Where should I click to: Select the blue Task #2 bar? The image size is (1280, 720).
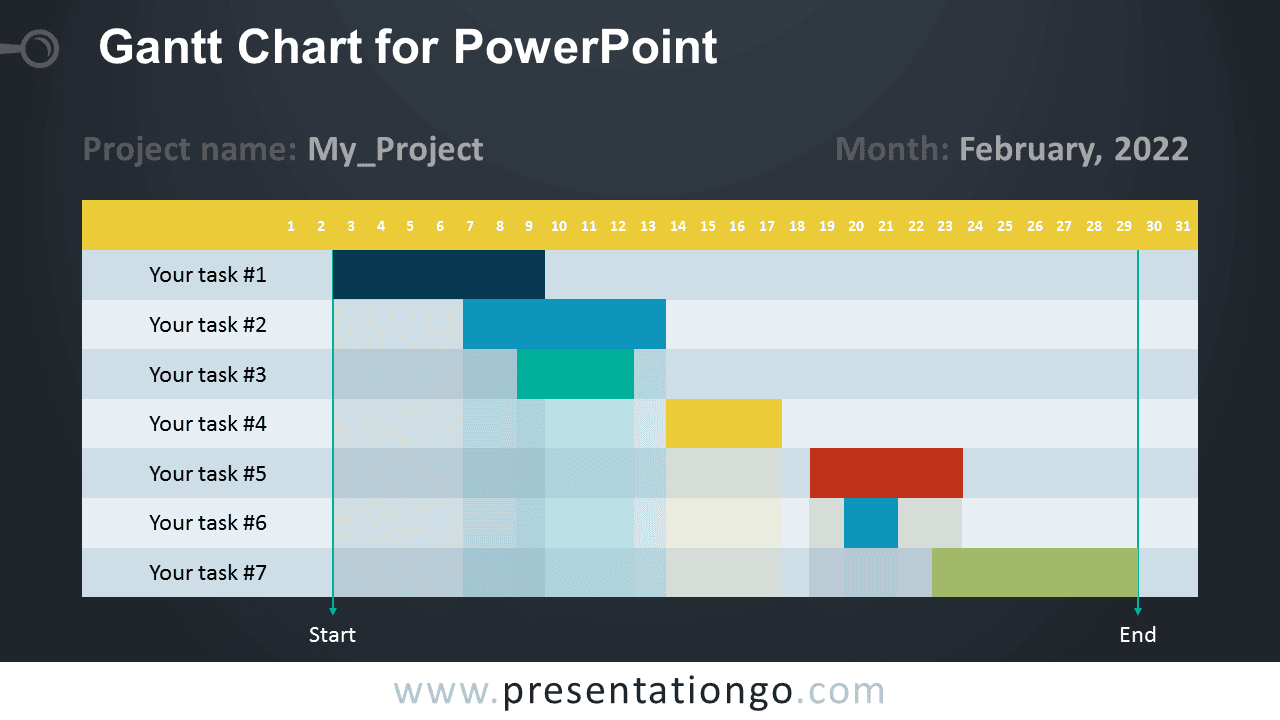pyautogui.click(x=564, y=324)
